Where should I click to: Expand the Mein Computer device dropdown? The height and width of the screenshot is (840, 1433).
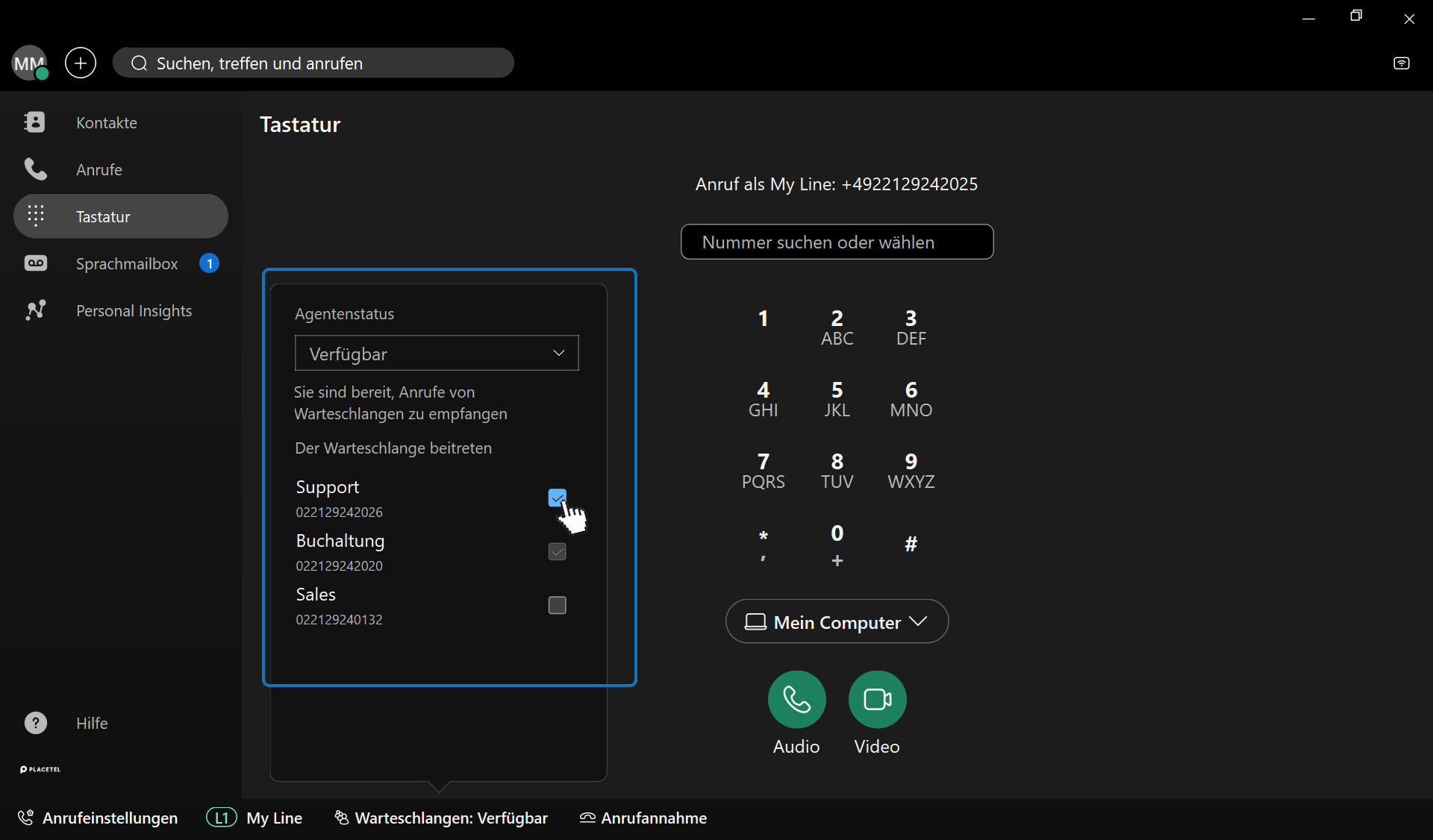(x=837, y=621)
